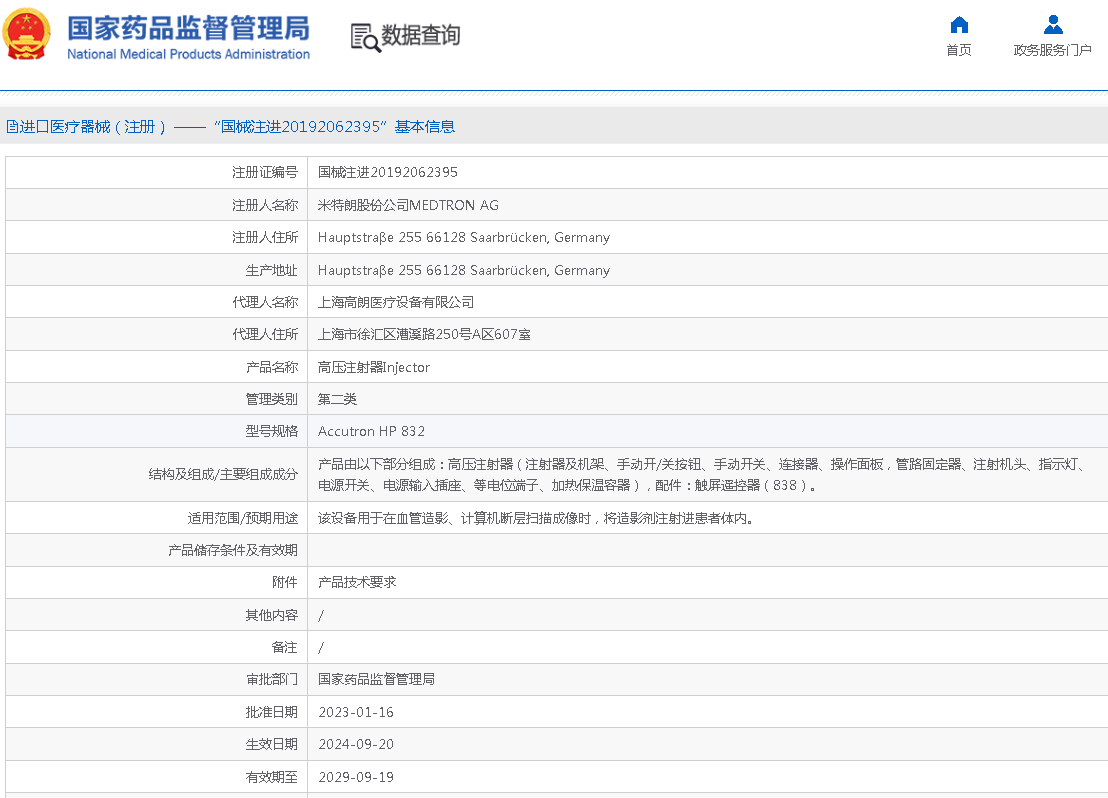Screen dimensions: 1108x798
Task: Click registration number value in 注册证编号 row
Action: [x=388, y=172]
